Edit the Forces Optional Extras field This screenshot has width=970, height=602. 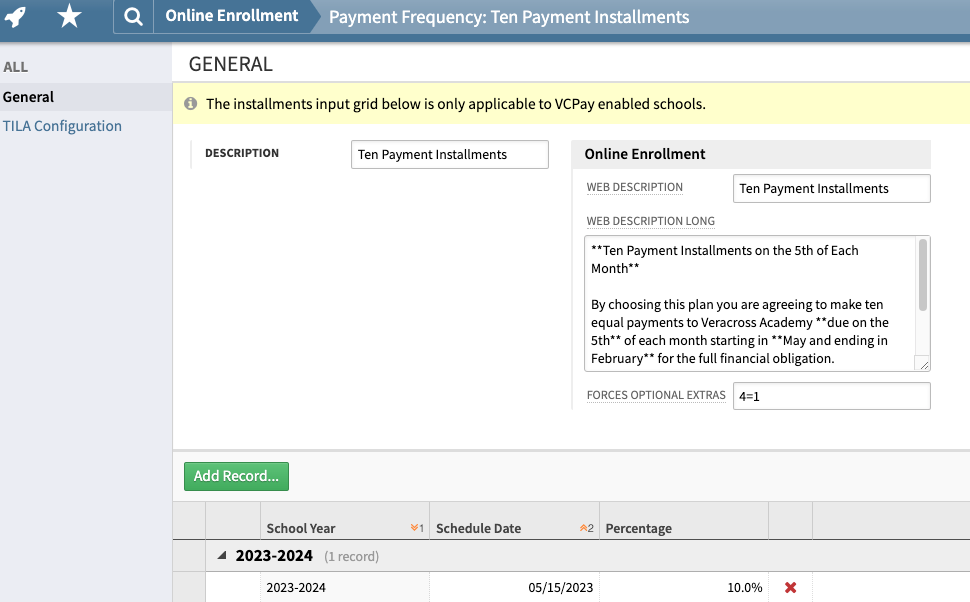coord(831,396)
